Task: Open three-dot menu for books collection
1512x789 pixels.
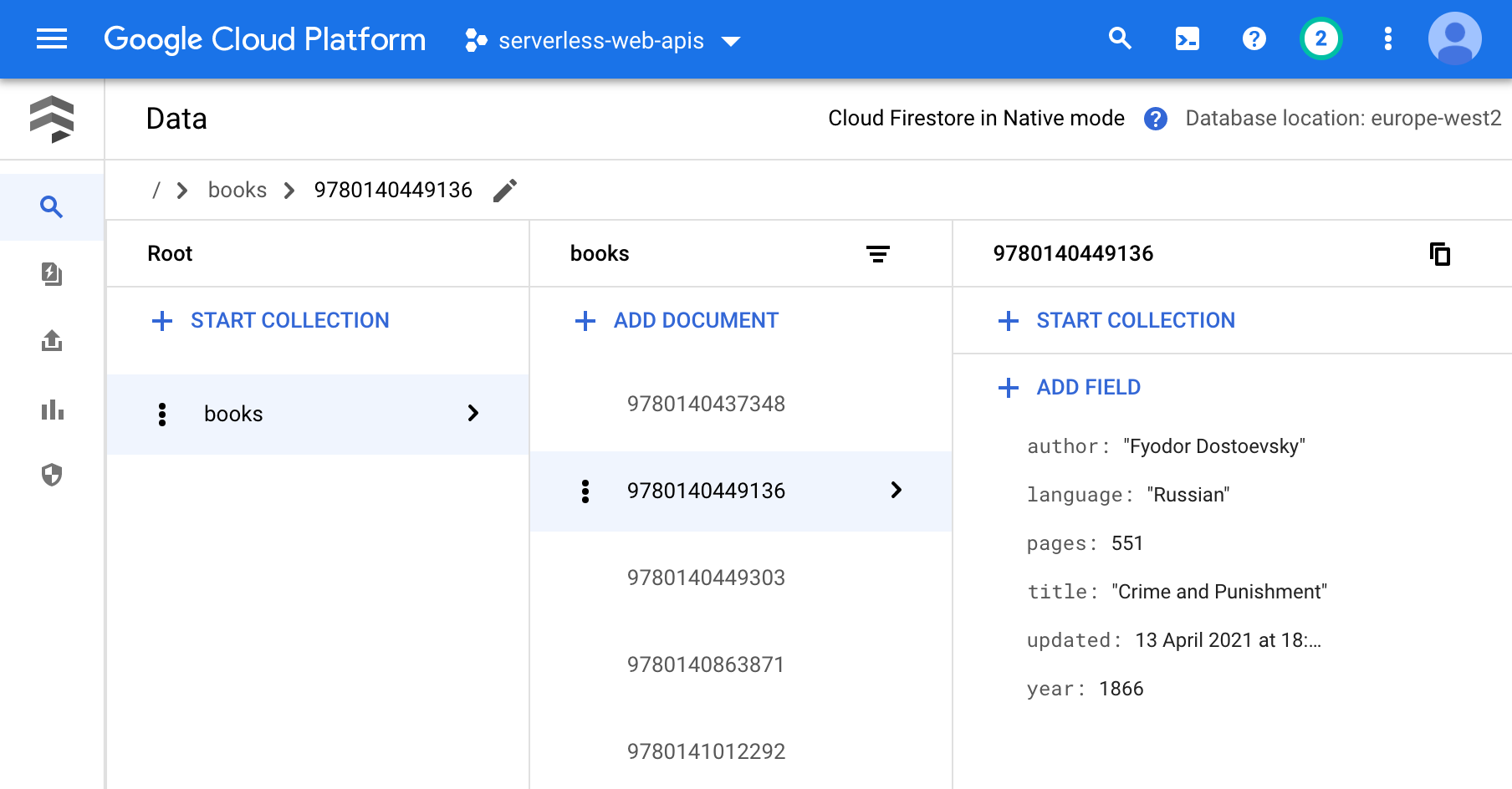Action: [x=162, y=415]
